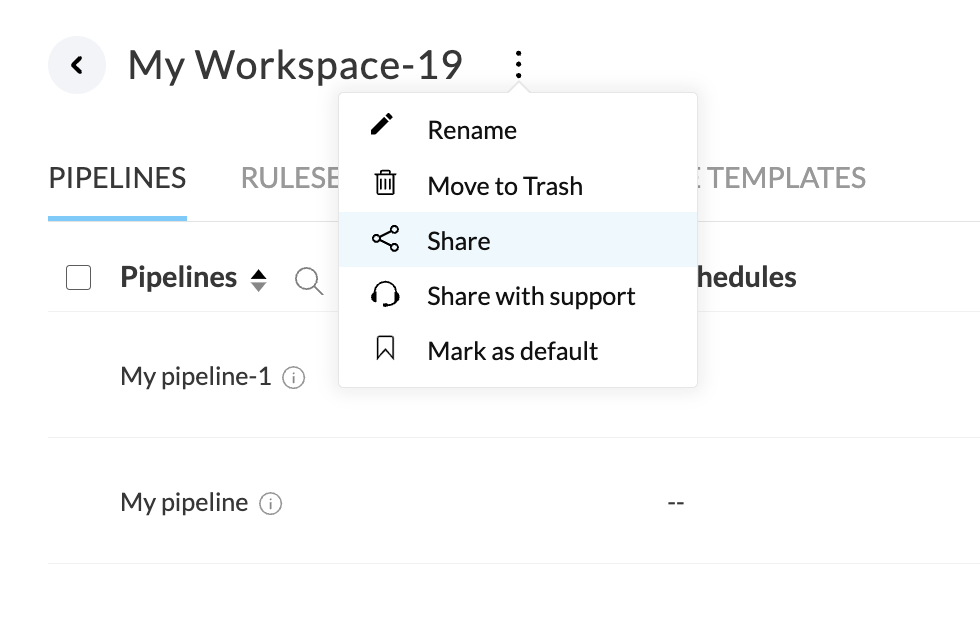980x630 pixels.
Task: Open the My pipeline-1 link
Action: click(x=196, y=376)
